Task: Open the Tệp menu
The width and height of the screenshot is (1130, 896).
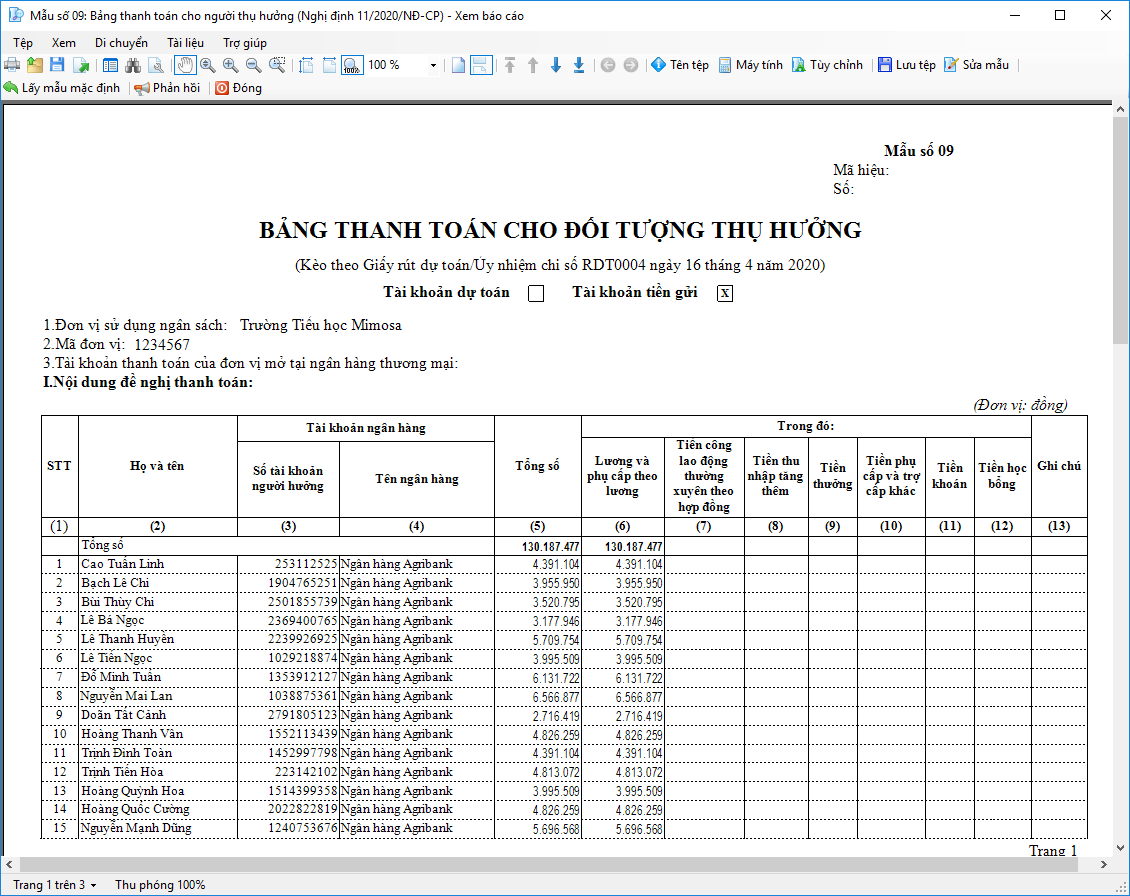Action: click(x=23, y=43)
